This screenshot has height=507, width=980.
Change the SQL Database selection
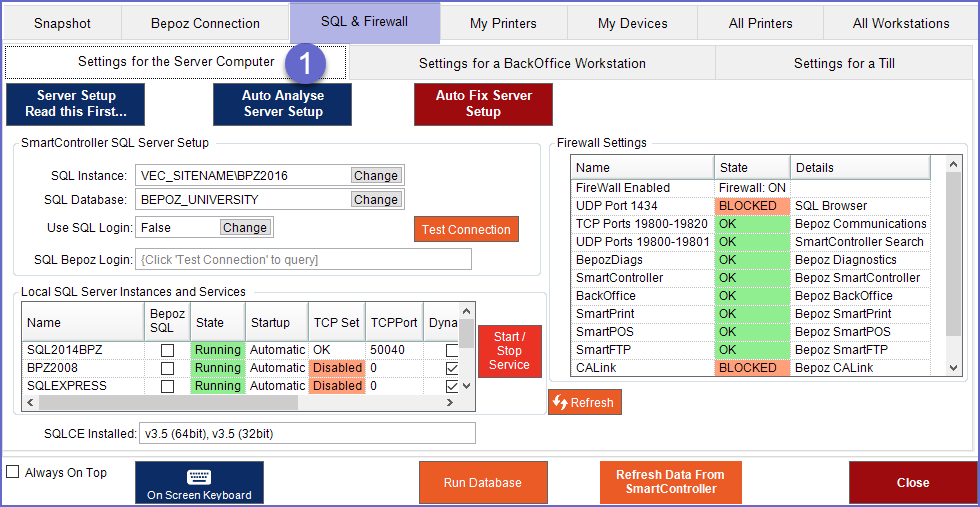point(376,200)
